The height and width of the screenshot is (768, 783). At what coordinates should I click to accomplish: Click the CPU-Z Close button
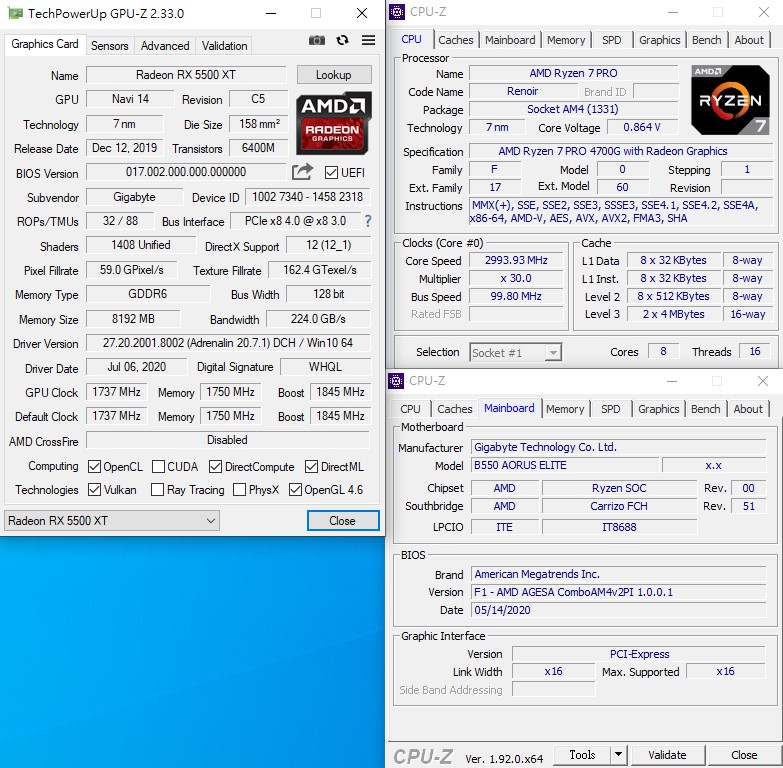coord(744,755)
